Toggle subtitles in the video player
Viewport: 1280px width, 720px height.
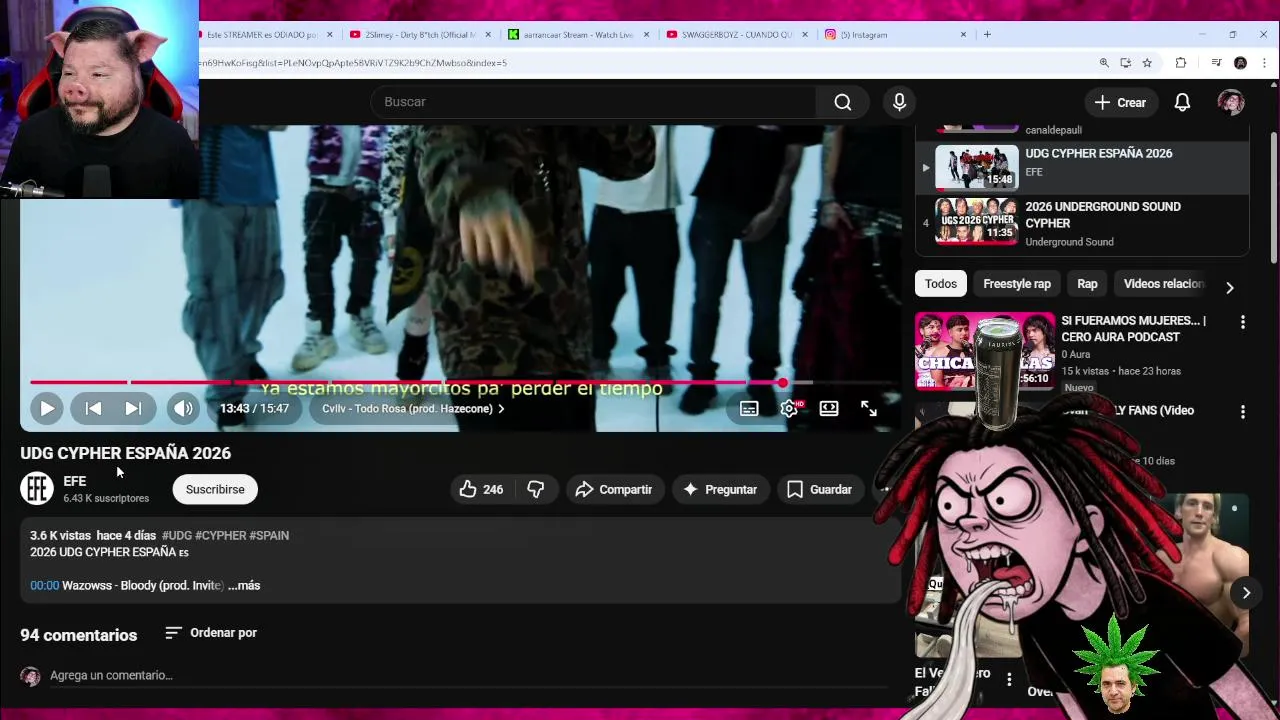[x=749, y=408]
